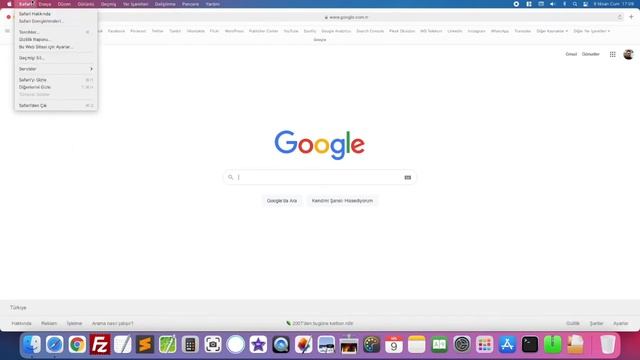The image size is (640, 360).
Task: Open Google Chrome from the Dock
Action: coord(77,344)
